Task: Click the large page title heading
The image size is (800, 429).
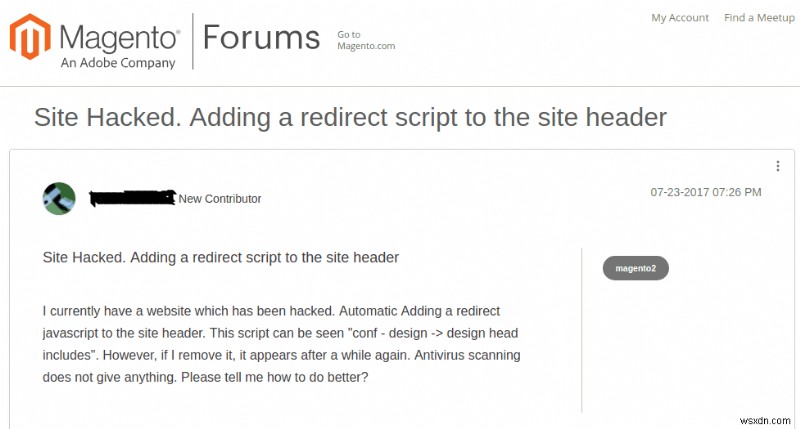Action: (350, 117)
